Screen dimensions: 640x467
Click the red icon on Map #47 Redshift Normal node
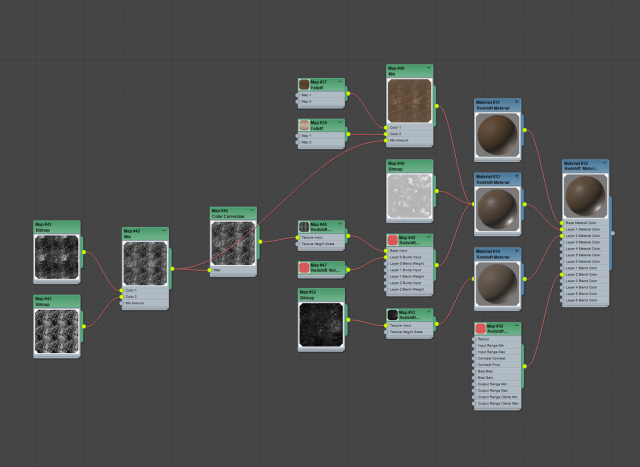pyautogui.click(x=304, y=267)
